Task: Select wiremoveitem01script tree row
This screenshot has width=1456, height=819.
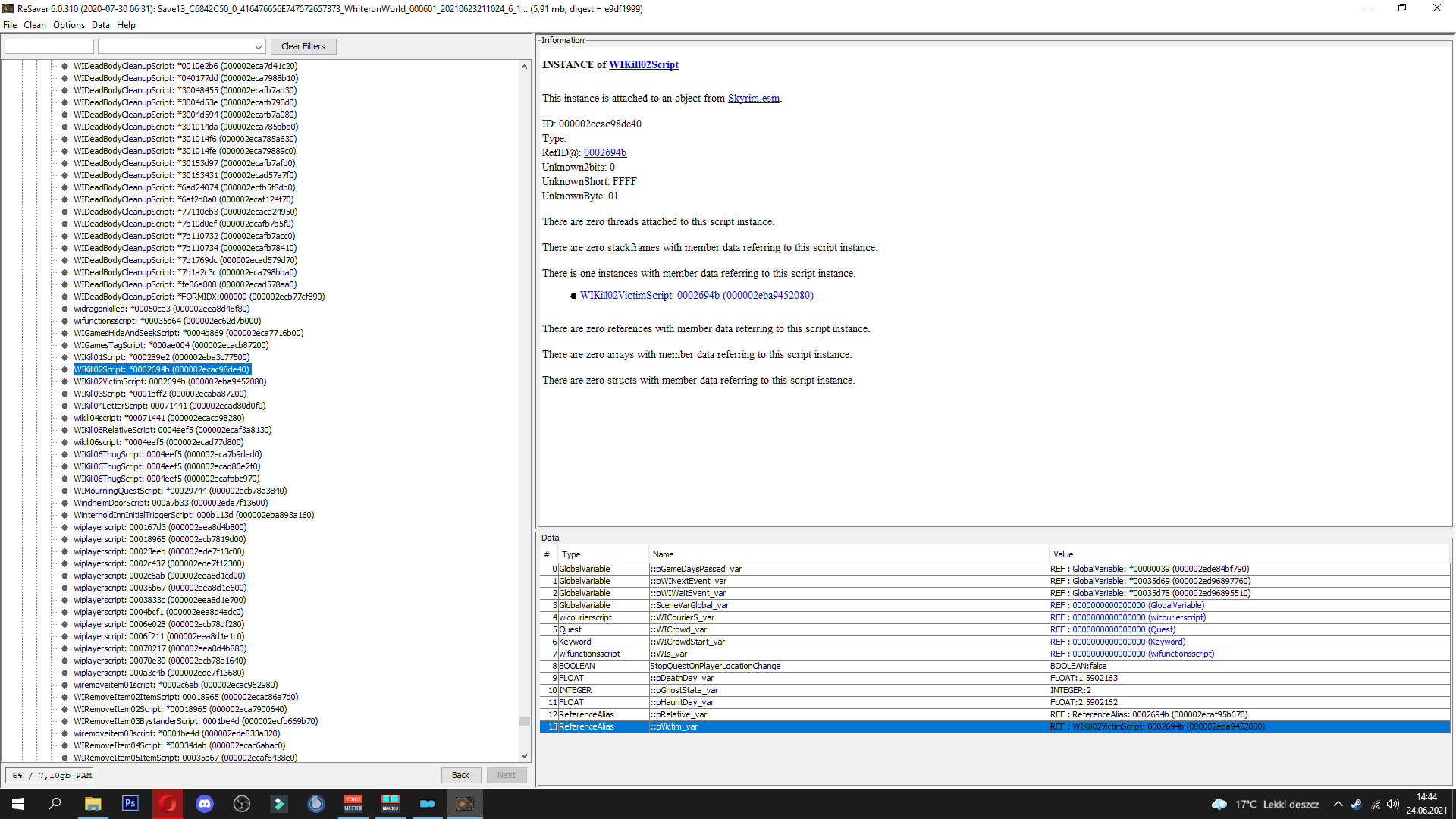Action: pyautogui.click(x=176, y=685)
